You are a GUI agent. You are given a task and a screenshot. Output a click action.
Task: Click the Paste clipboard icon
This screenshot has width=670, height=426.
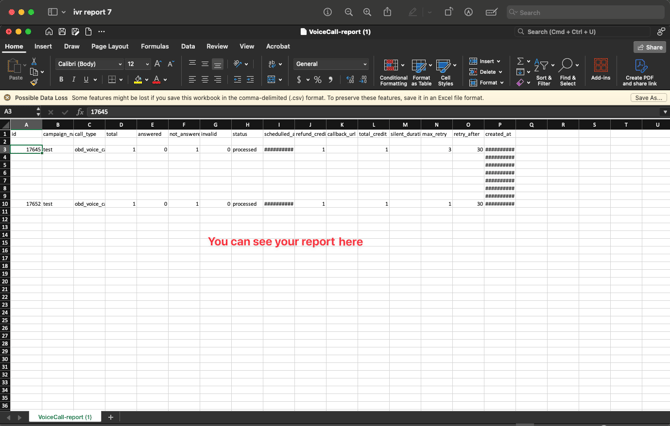click(15, 68)
